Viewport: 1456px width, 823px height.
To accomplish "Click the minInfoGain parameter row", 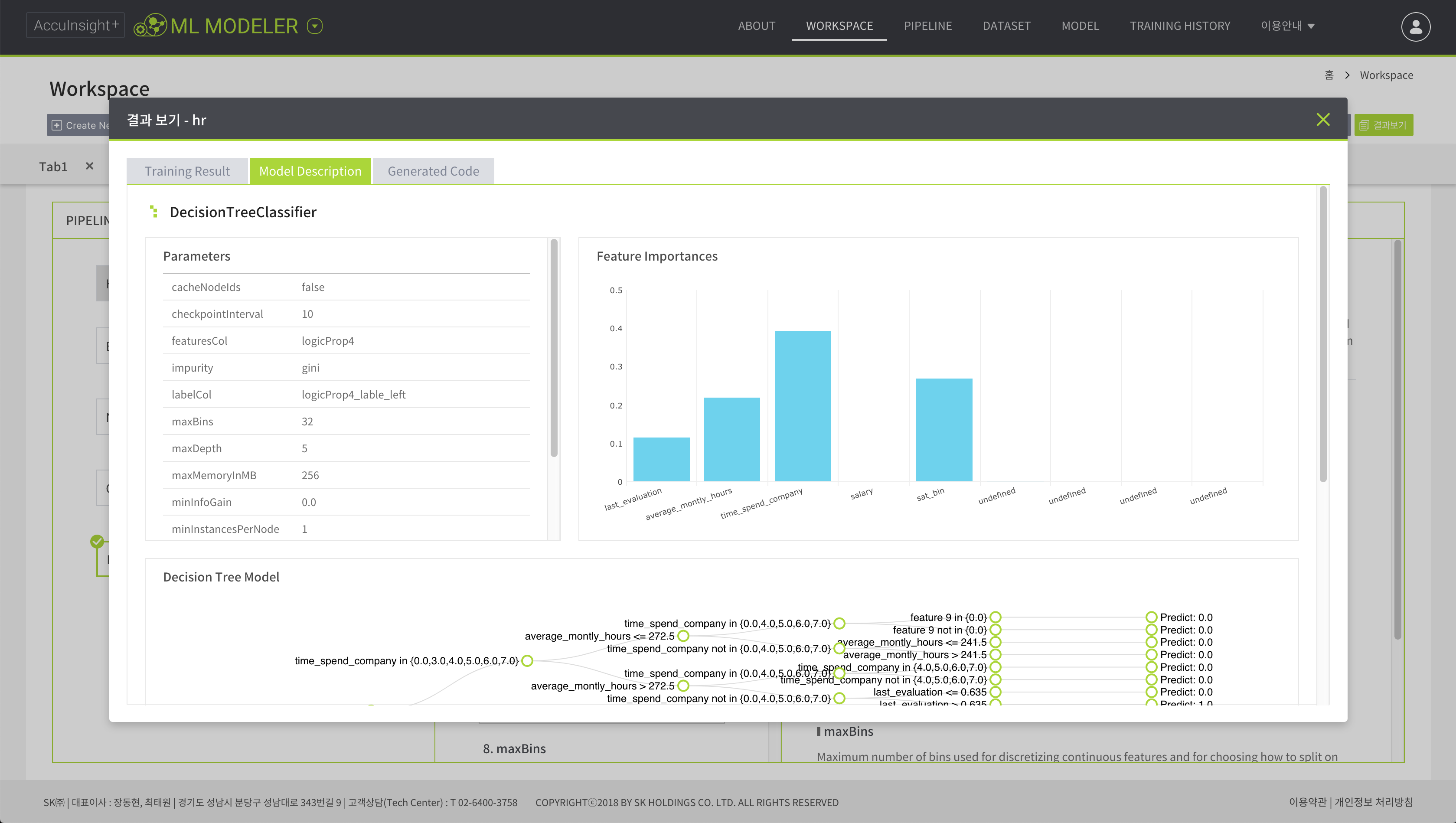I will click(x=346, y=502).
